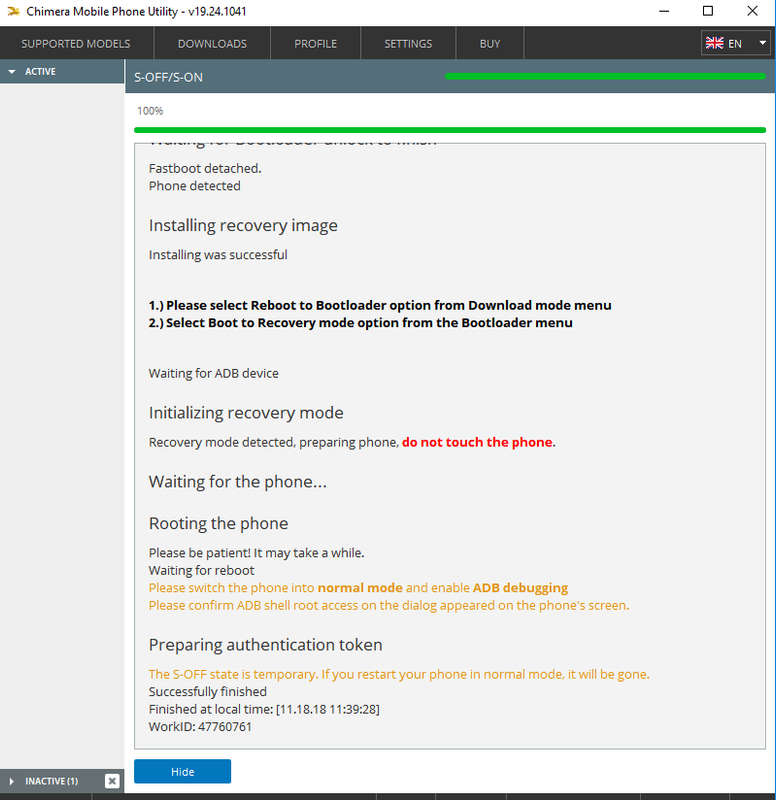Screen dimensions: 776x800
Task: Click the Chimera app logo icon
Action: pyautogui.click(x=14, y=11)
